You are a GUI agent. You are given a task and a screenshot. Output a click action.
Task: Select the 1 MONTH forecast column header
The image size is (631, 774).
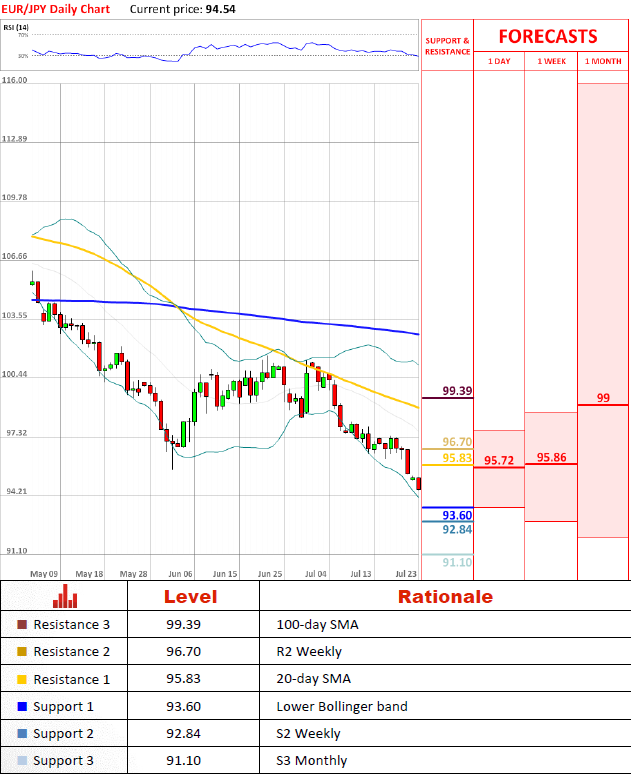click(603, 62)
